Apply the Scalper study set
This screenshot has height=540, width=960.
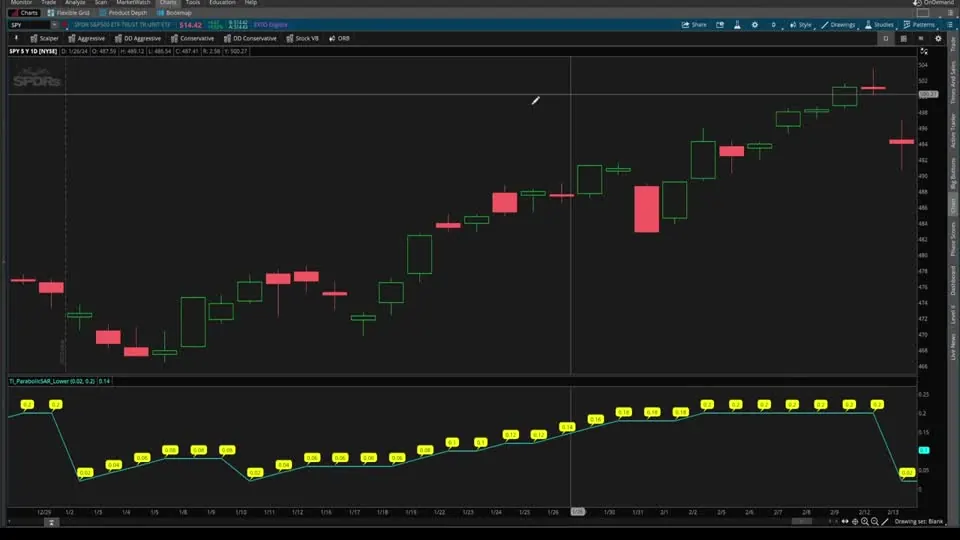click(44, 39)
